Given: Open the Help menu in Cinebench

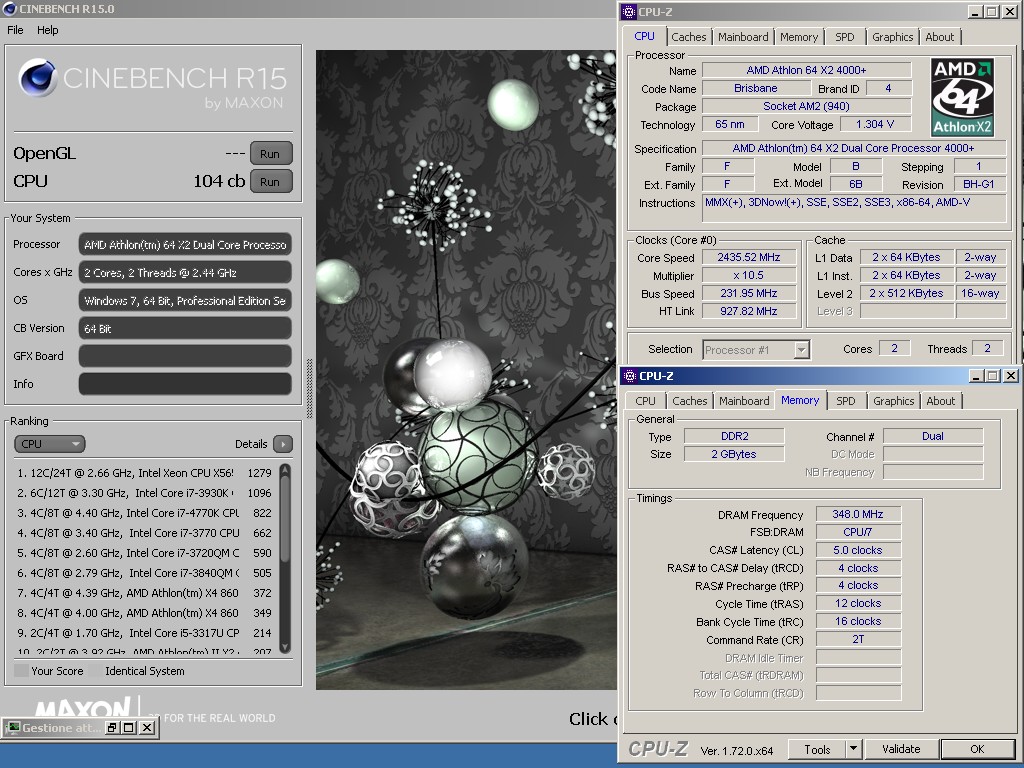Looking at the screenshot, I should 47,30.
